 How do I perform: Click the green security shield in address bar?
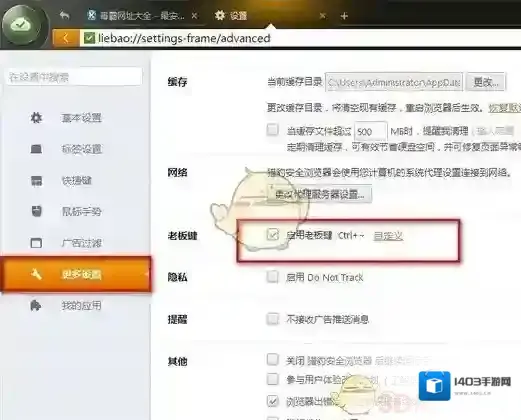tap(89, 38)
